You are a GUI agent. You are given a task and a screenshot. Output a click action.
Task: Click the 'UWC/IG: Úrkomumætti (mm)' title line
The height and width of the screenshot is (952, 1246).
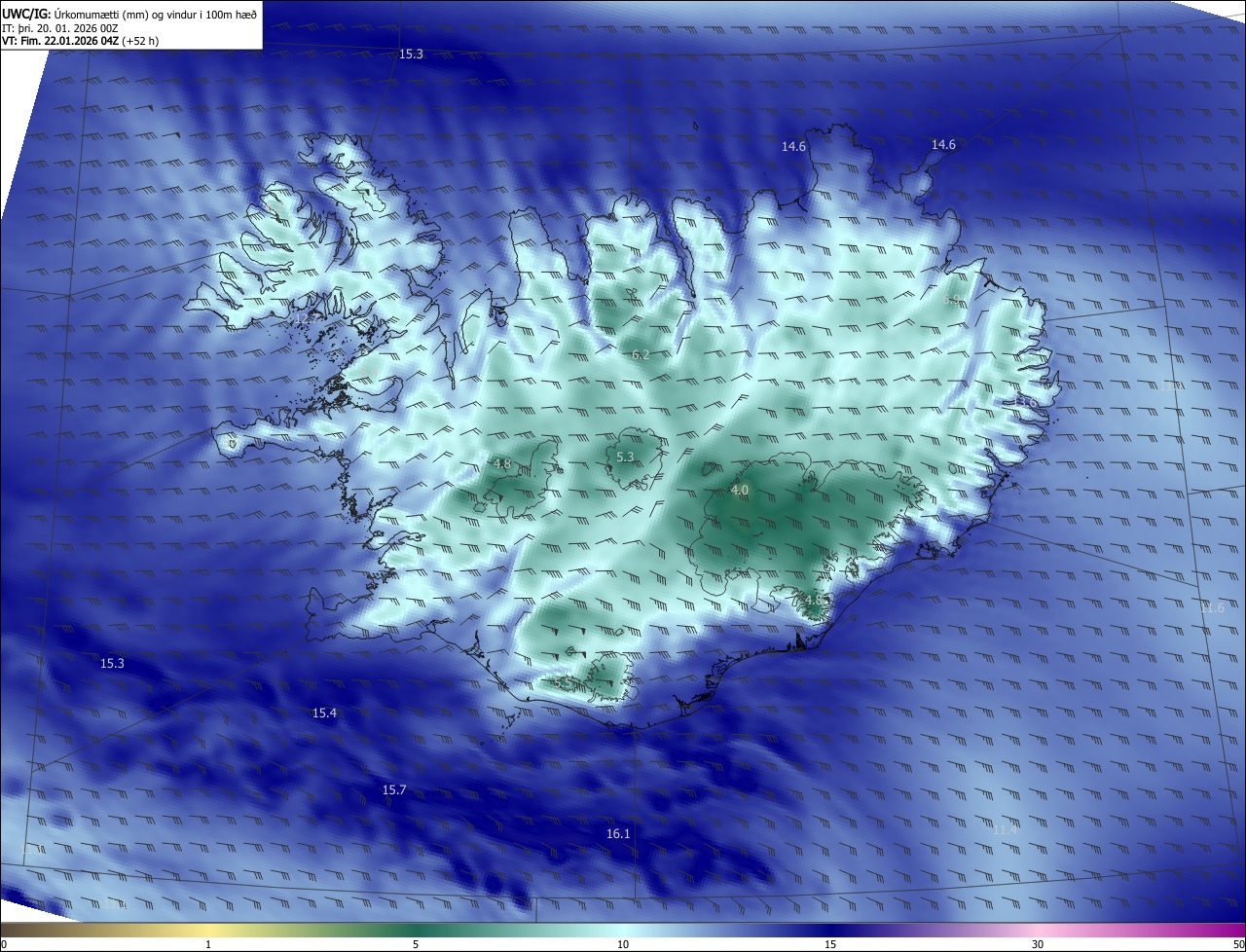click(x=129, y=14)
